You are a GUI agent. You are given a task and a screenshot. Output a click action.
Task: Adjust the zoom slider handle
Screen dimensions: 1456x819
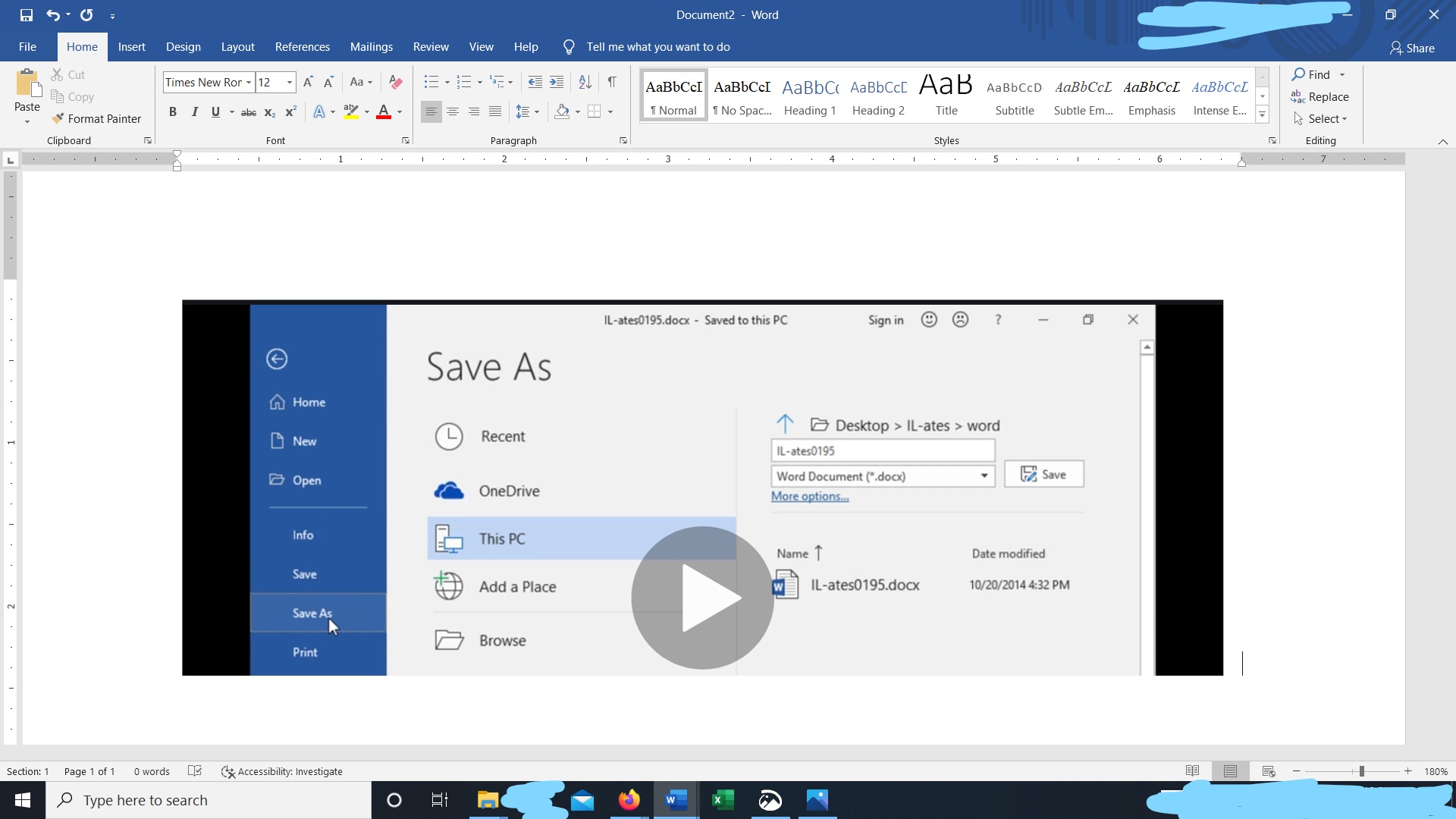(x=1362, y=771)
